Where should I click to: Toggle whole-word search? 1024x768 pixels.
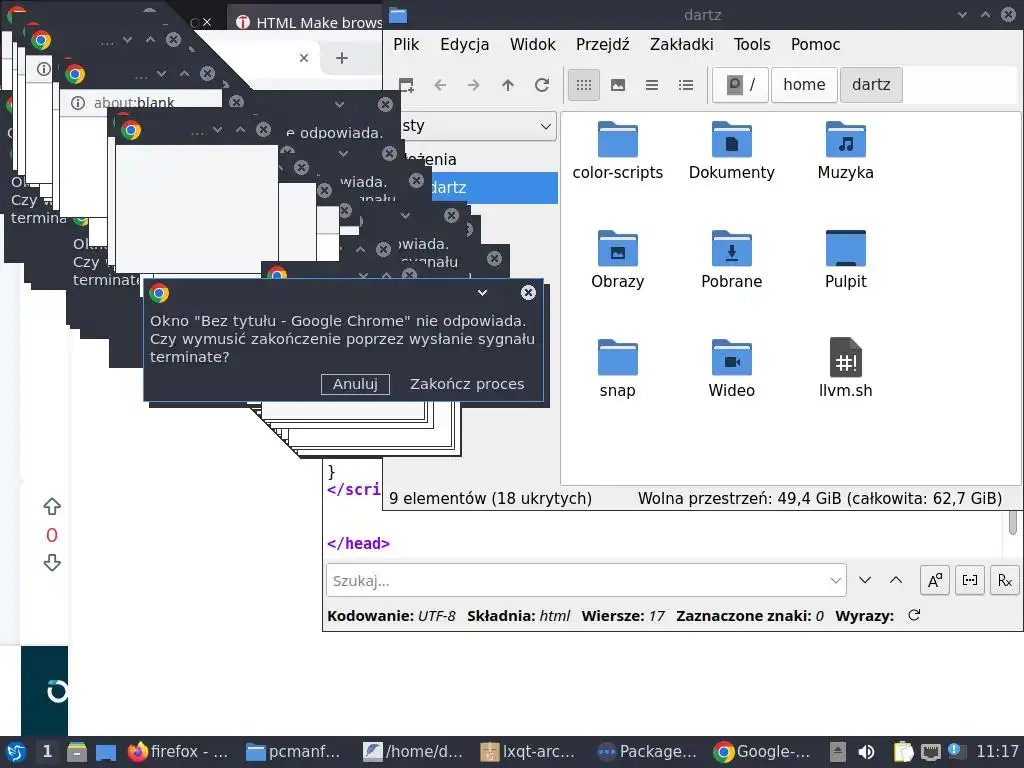pyautogui.click(x=970, y=580)
